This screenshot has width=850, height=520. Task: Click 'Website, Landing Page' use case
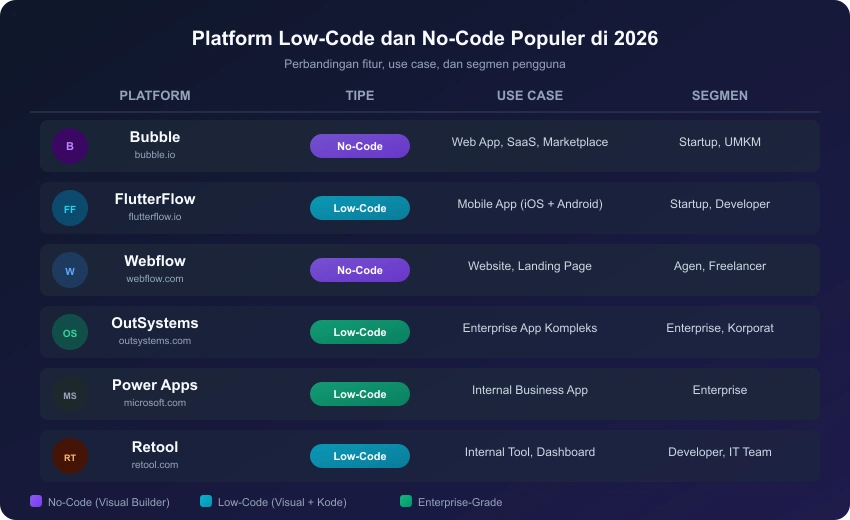pos(530,266)
